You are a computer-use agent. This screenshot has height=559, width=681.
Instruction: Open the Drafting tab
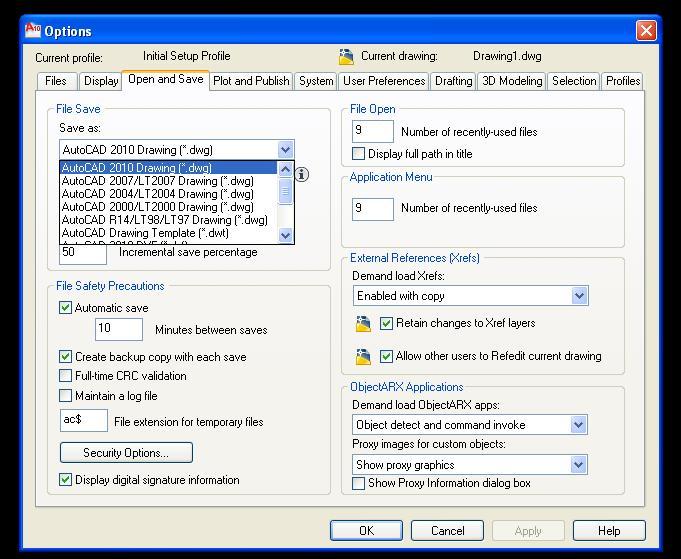click(x=453, y=81)
